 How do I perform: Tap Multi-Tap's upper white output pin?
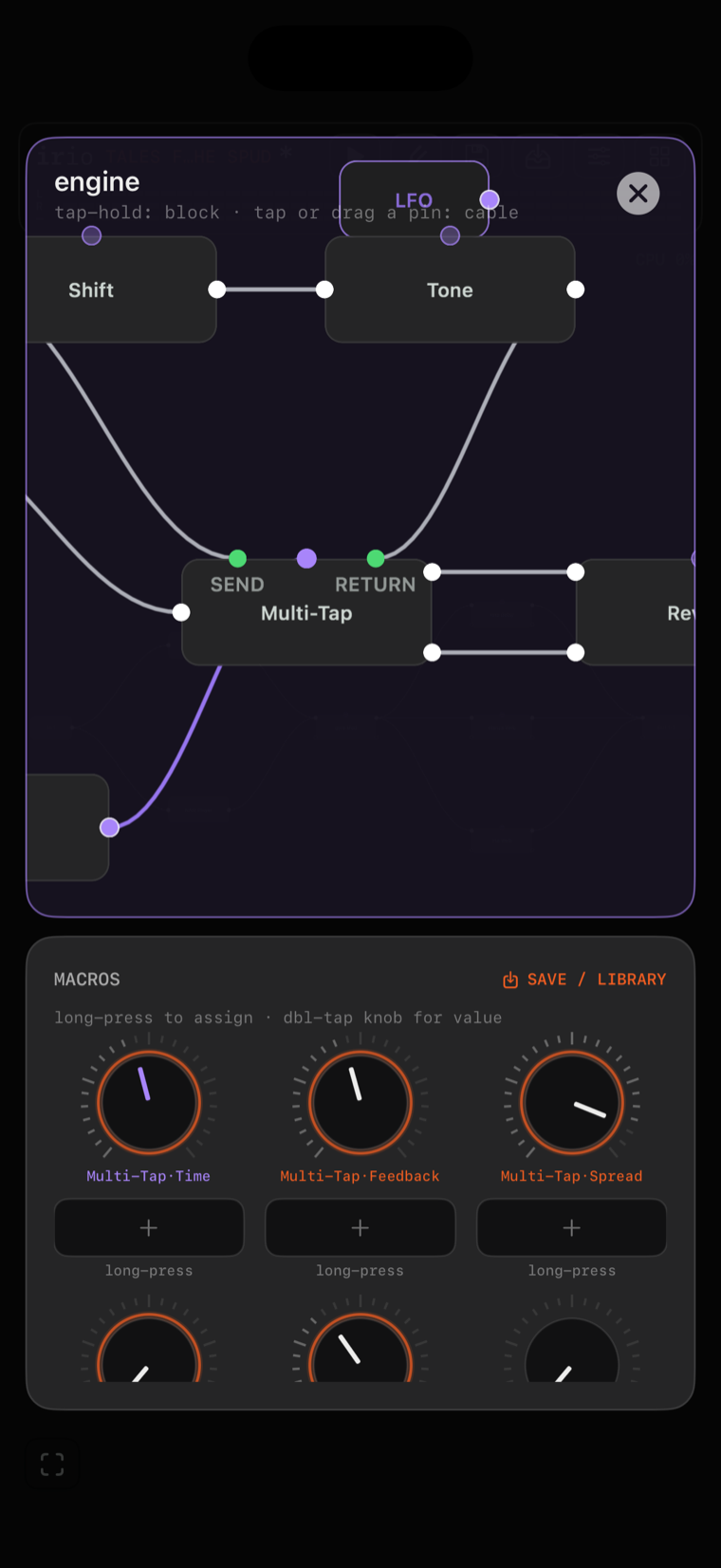432,571
